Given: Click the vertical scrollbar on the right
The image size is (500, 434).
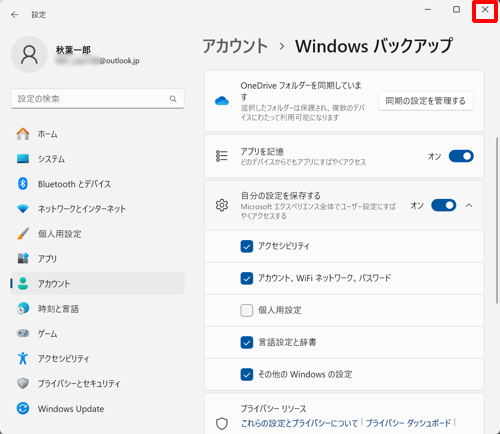Looking at the screenshot, I should click(x=497, y=220).
